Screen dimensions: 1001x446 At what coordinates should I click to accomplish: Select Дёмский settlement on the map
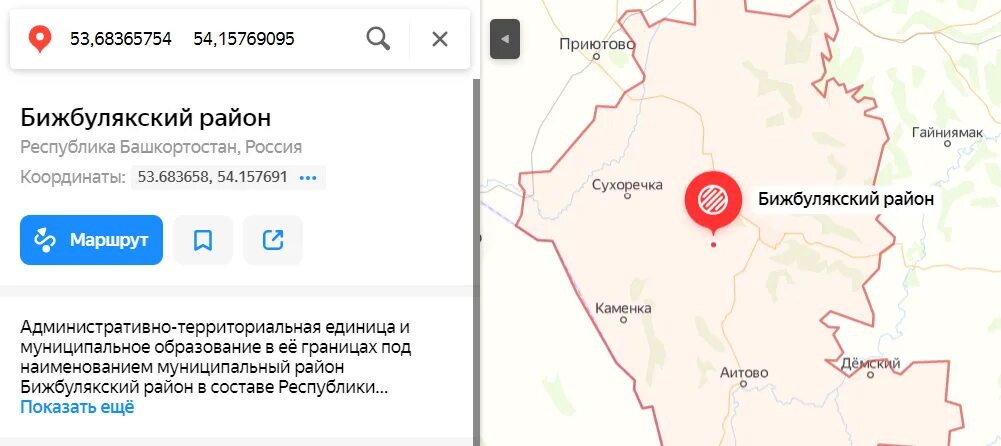click(x=870, y=364)
